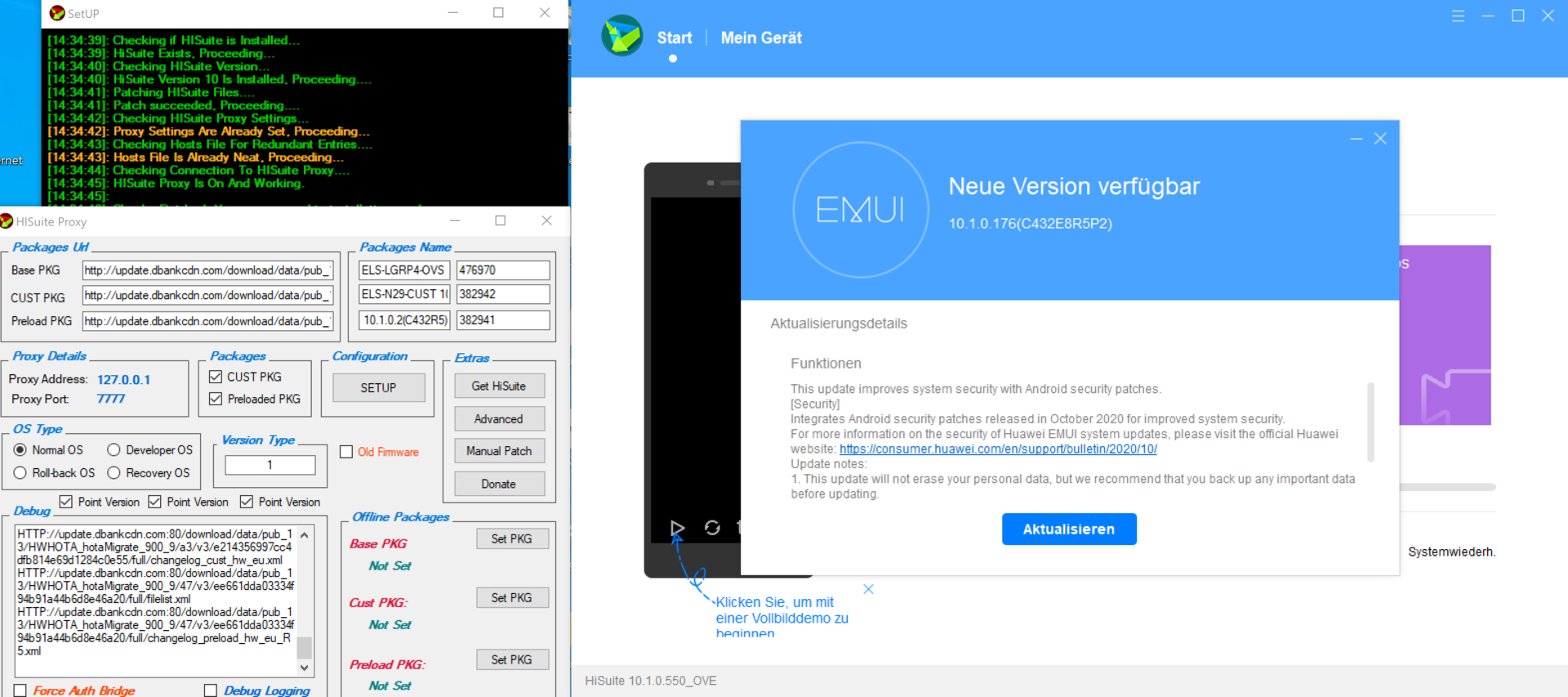This screenshot has width=1568, height=697.
Task: Switch to the Mein Gerät tab
Action: (761, 38)
